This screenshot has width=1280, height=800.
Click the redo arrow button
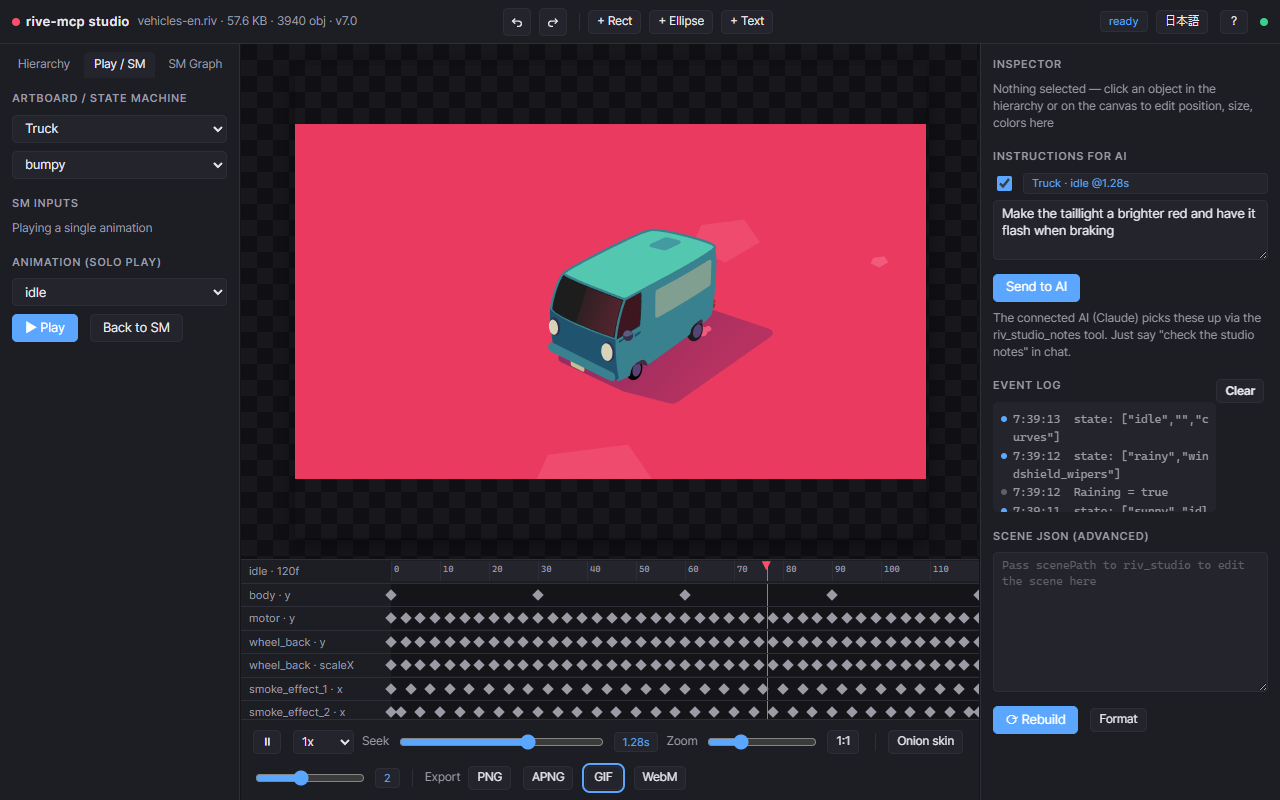pos(553,21)
